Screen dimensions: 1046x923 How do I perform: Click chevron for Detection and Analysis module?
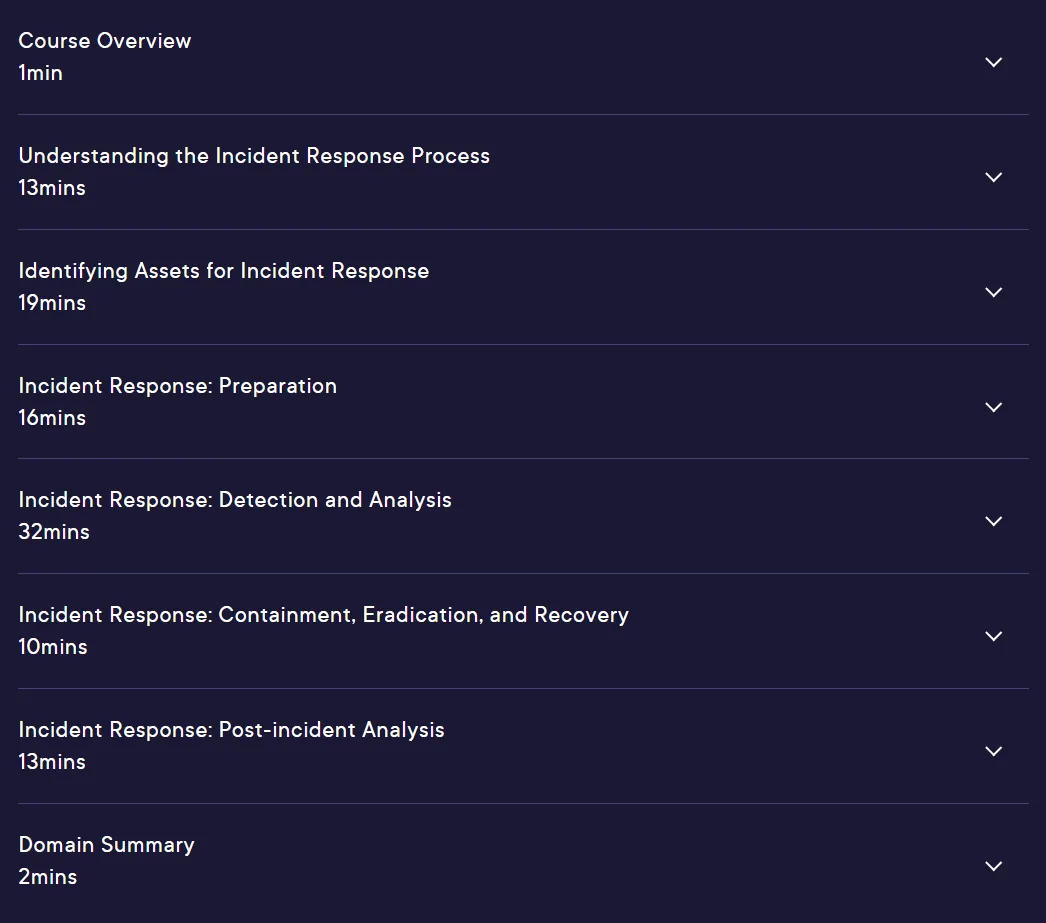point(993,521)
